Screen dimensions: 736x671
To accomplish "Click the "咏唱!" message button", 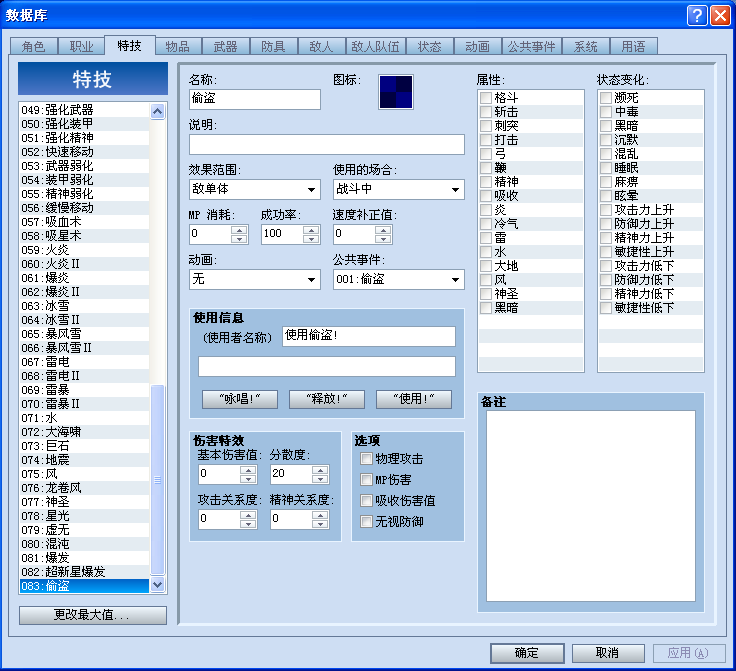I will click(240, 399).
